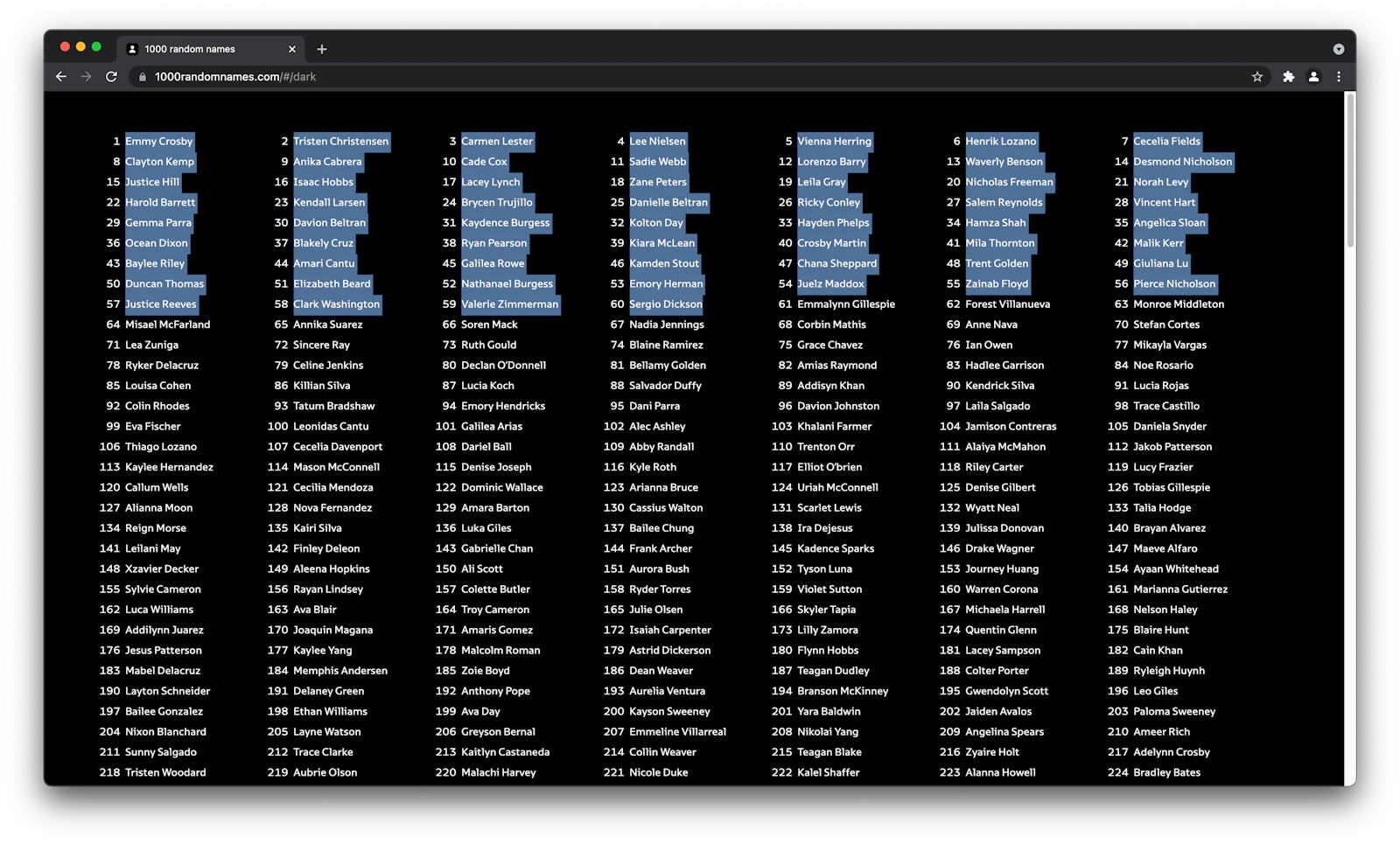Click the name Emmeline Villarreal
This screenshot has width=1400, height=844.
click(x=678, y=732)
